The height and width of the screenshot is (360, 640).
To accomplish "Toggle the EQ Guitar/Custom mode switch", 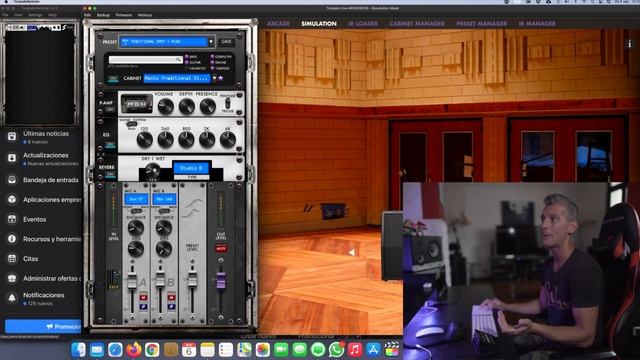I will coord(131,124).
